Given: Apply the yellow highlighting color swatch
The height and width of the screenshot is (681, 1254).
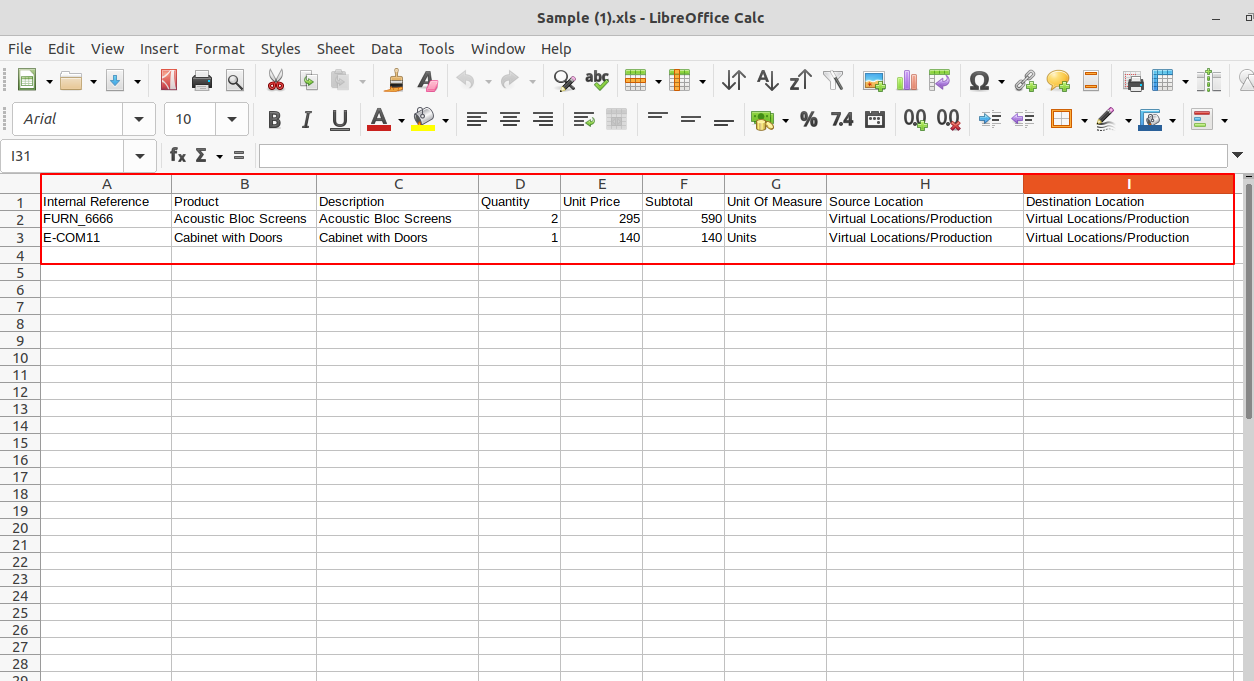Looking at the screenshot, I should [423, 120].
